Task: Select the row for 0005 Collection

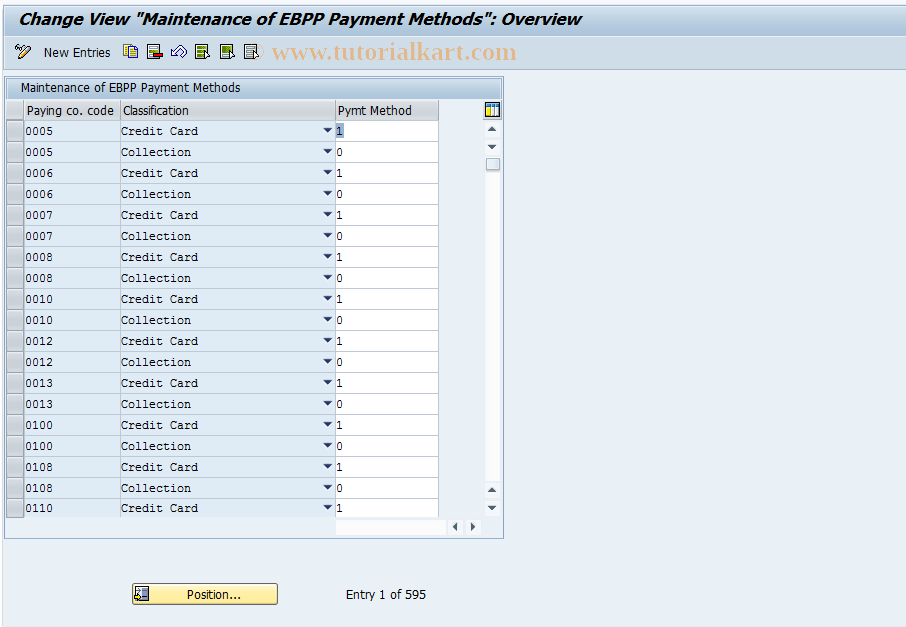Action: coord(15,152)
